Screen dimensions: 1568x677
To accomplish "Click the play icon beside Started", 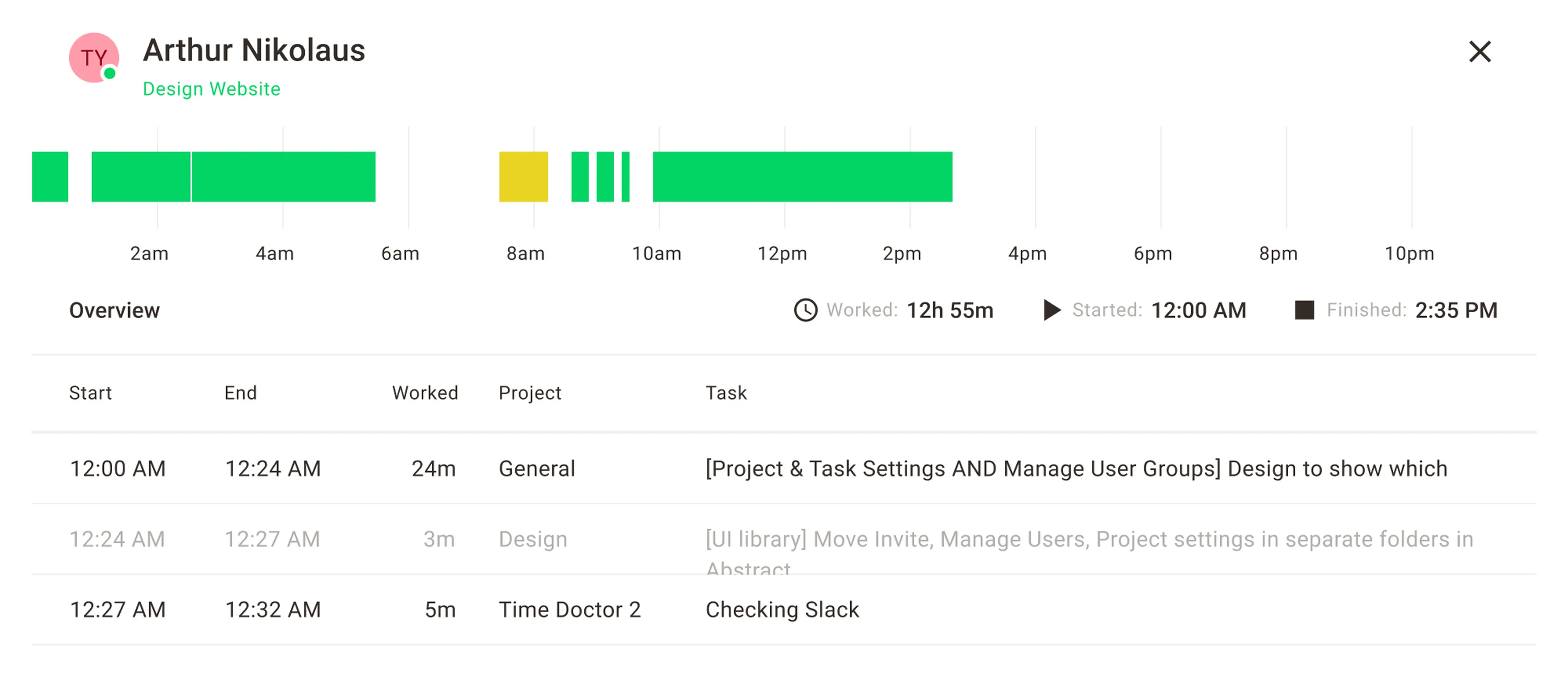I will pos(1051,310).
